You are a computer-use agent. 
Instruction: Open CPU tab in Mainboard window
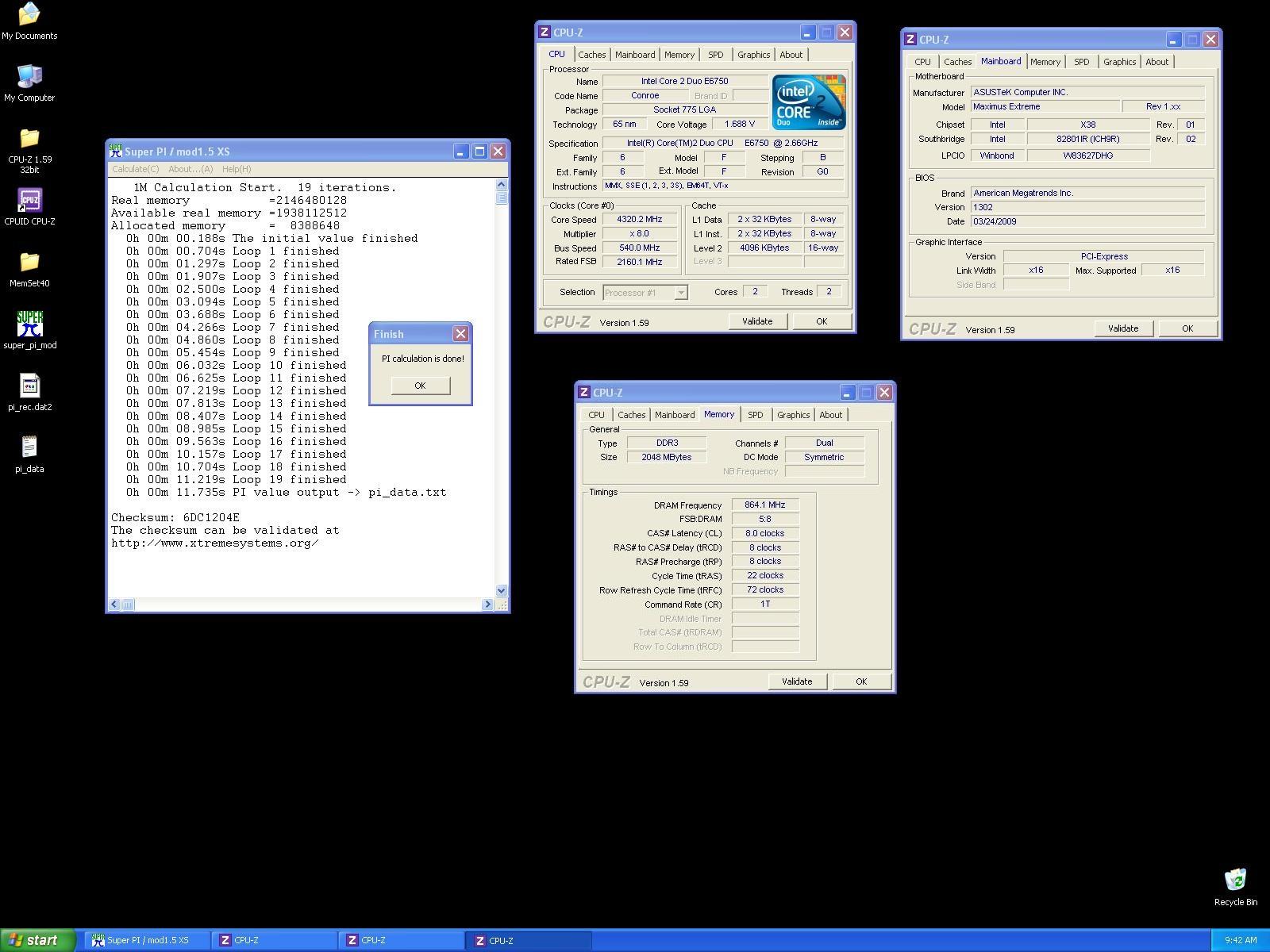click(922, 62)
